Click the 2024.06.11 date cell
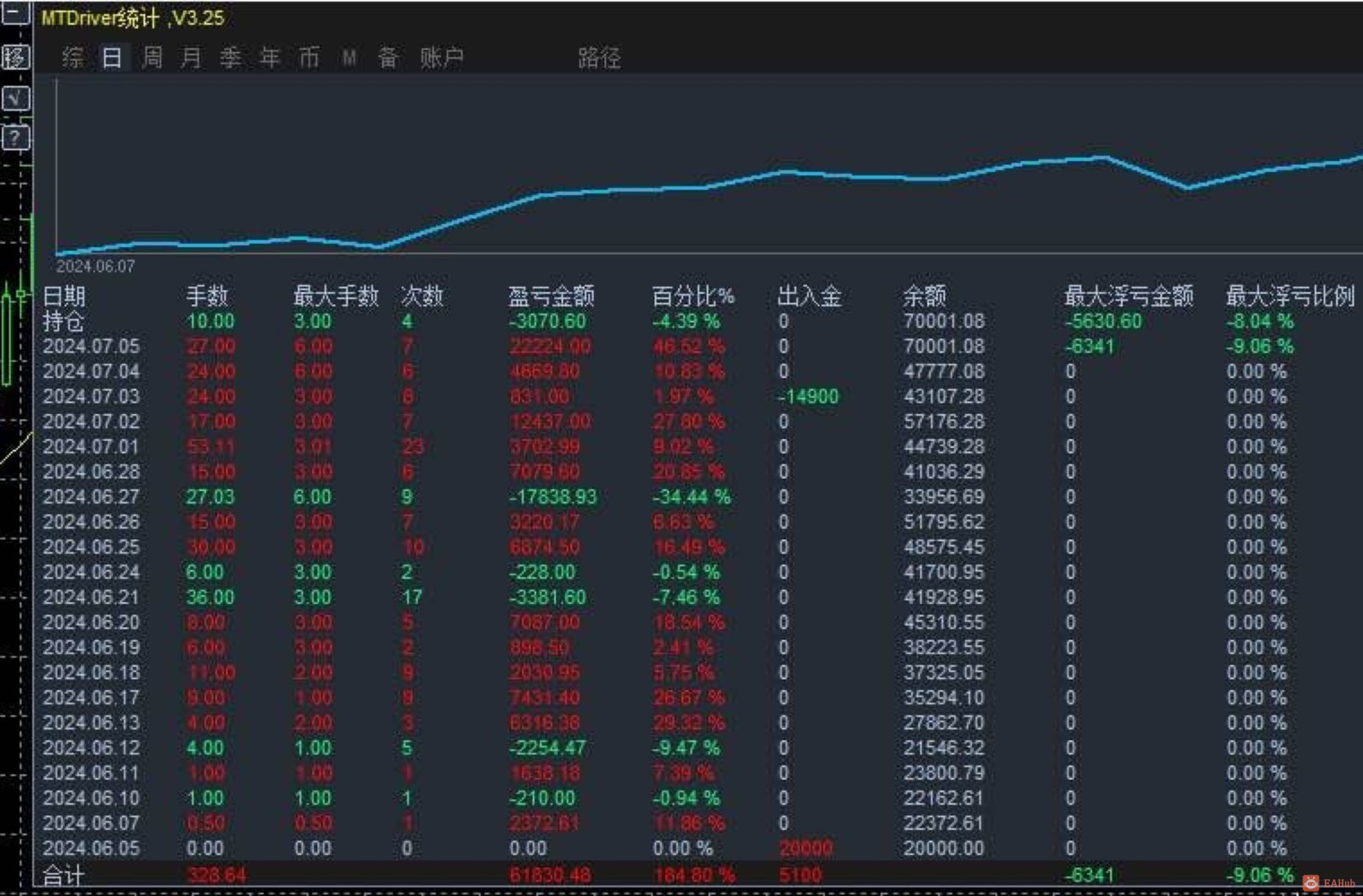This screenshot has height=896, width=1363. [x=91, y=773]
